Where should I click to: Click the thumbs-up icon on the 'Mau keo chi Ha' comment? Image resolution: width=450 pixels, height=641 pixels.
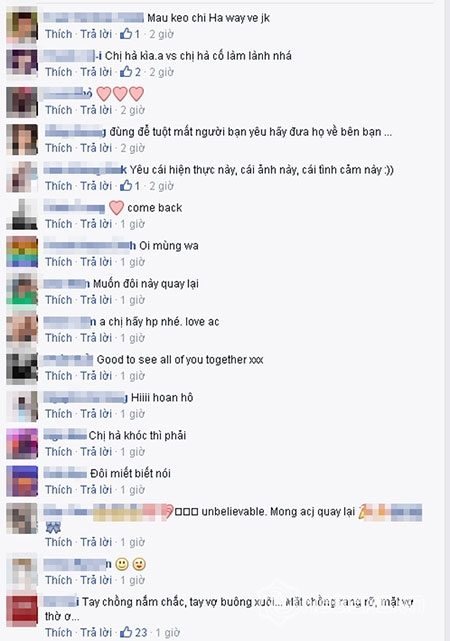click(x=125, y=34)
